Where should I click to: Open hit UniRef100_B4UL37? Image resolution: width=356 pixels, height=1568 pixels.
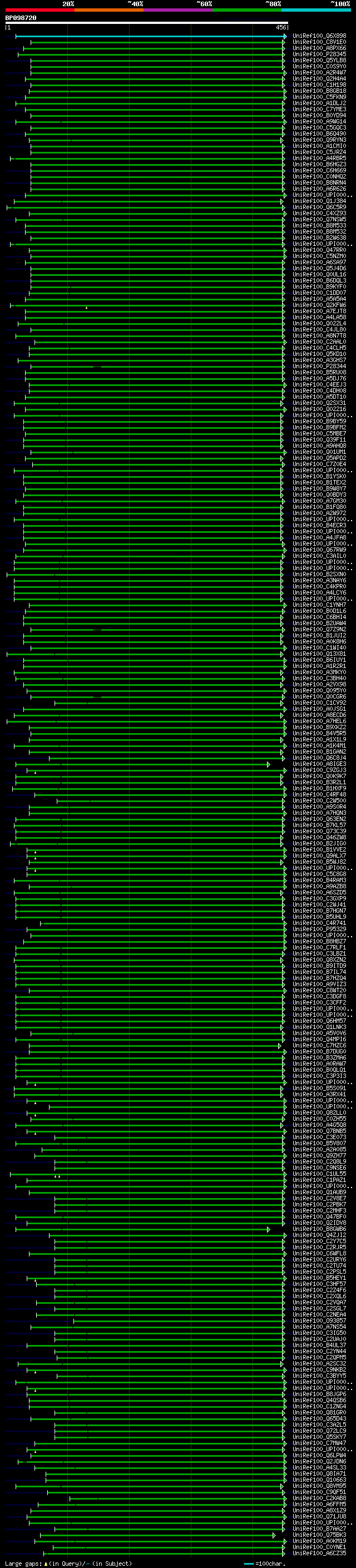(319, 1345)
